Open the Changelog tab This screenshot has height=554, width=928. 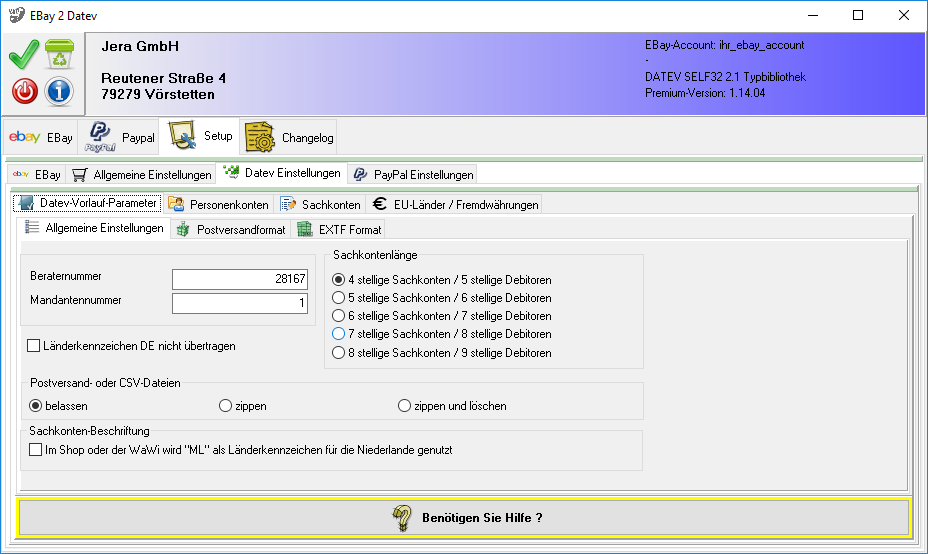[x=290, y=137]
